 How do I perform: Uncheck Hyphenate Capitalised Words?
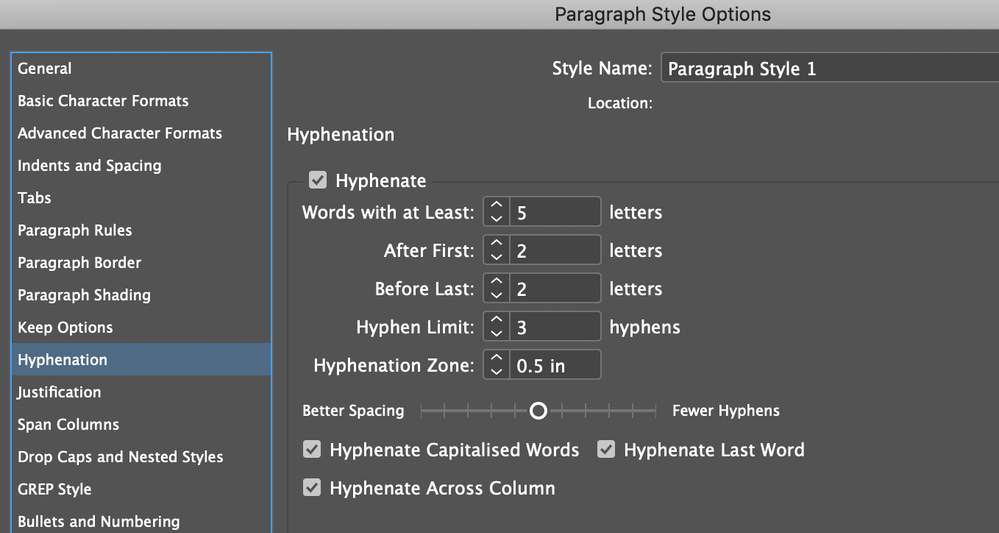coord(312,450)
